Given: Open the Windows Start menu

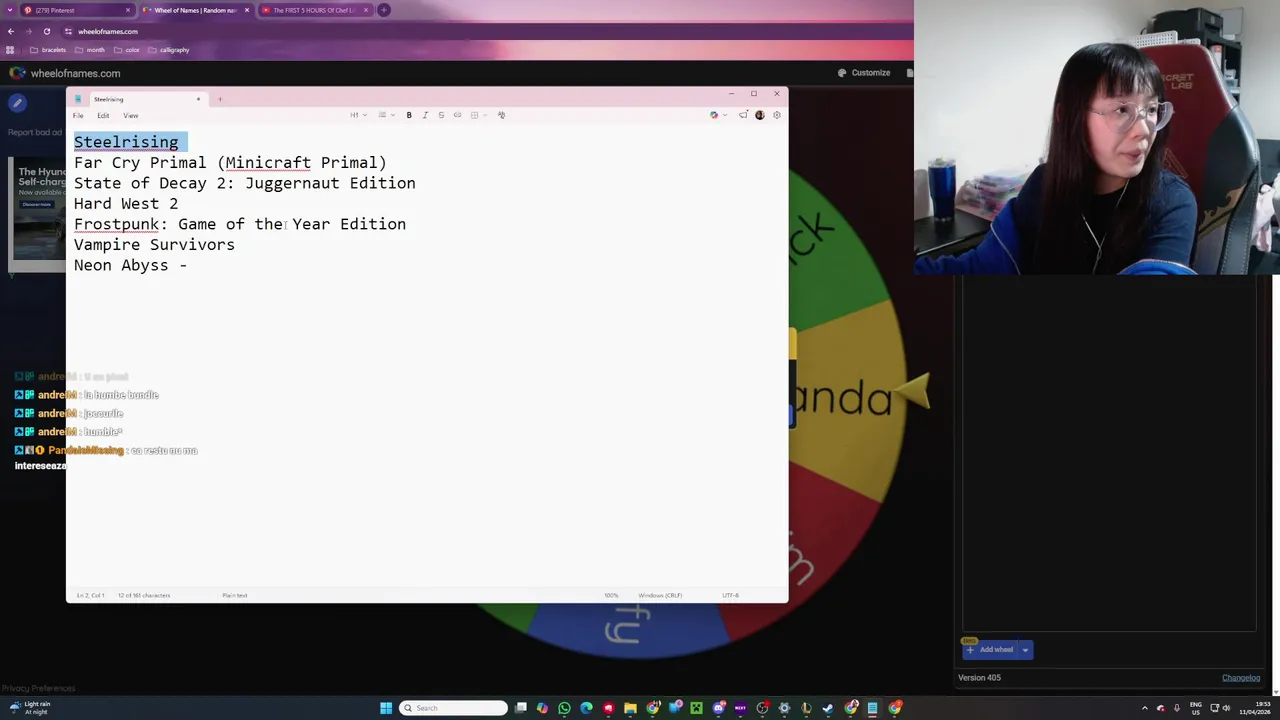Looking at the screenshot, I should [386, 708].
